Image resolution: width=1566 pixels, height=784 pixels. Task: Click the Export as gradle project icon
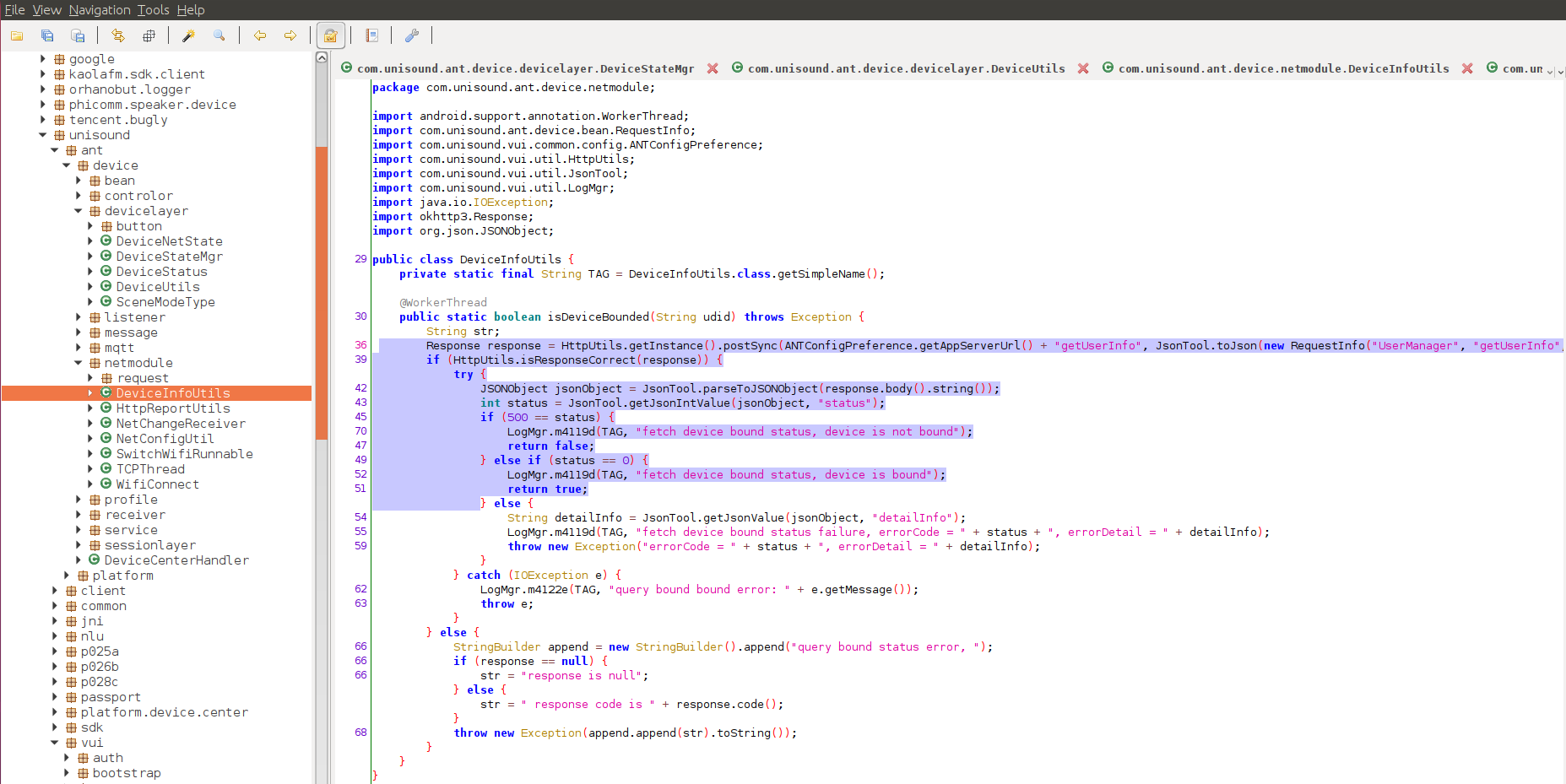click(x=78, y=35)
